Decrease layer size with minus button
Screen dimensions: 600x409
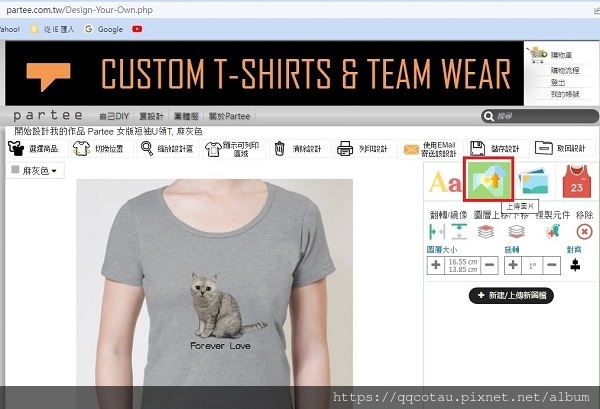pyautogui.click(x=489, y=265)
